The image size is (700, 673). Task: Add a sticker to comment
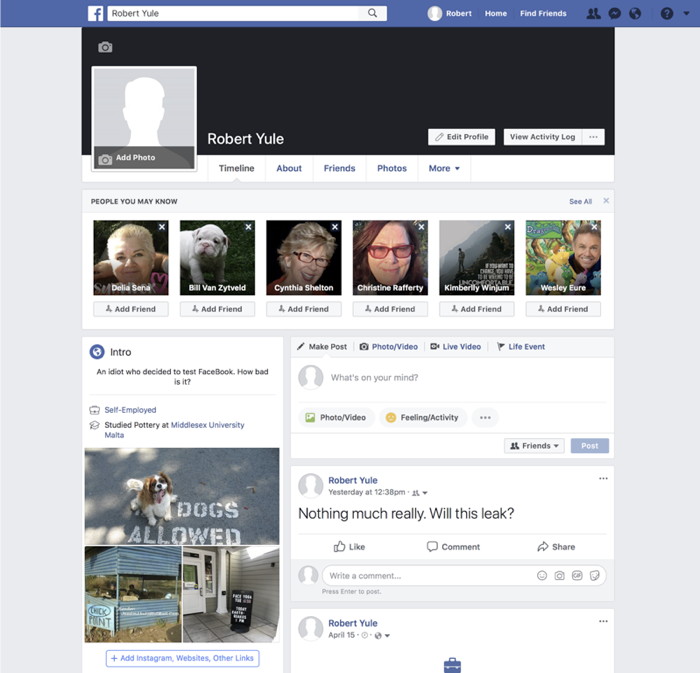[595, 576]
